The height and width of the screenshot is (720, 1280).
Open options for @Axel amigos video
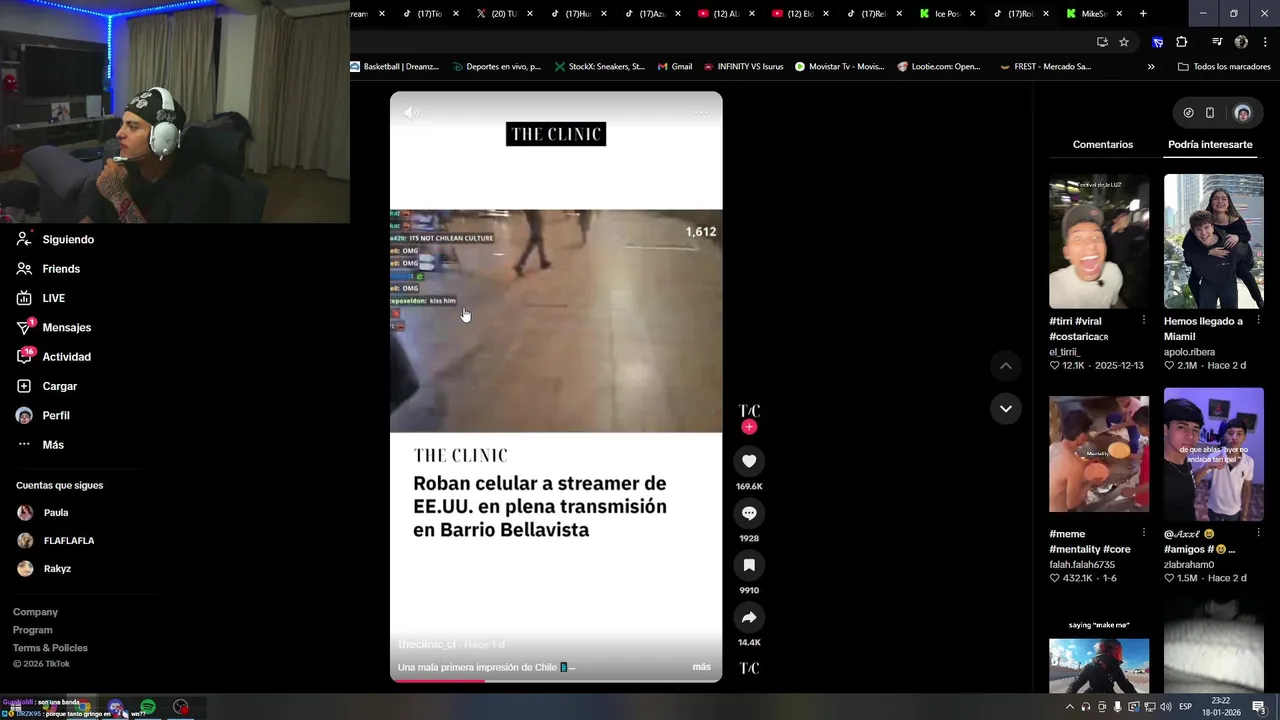(x=1258, y=533)
